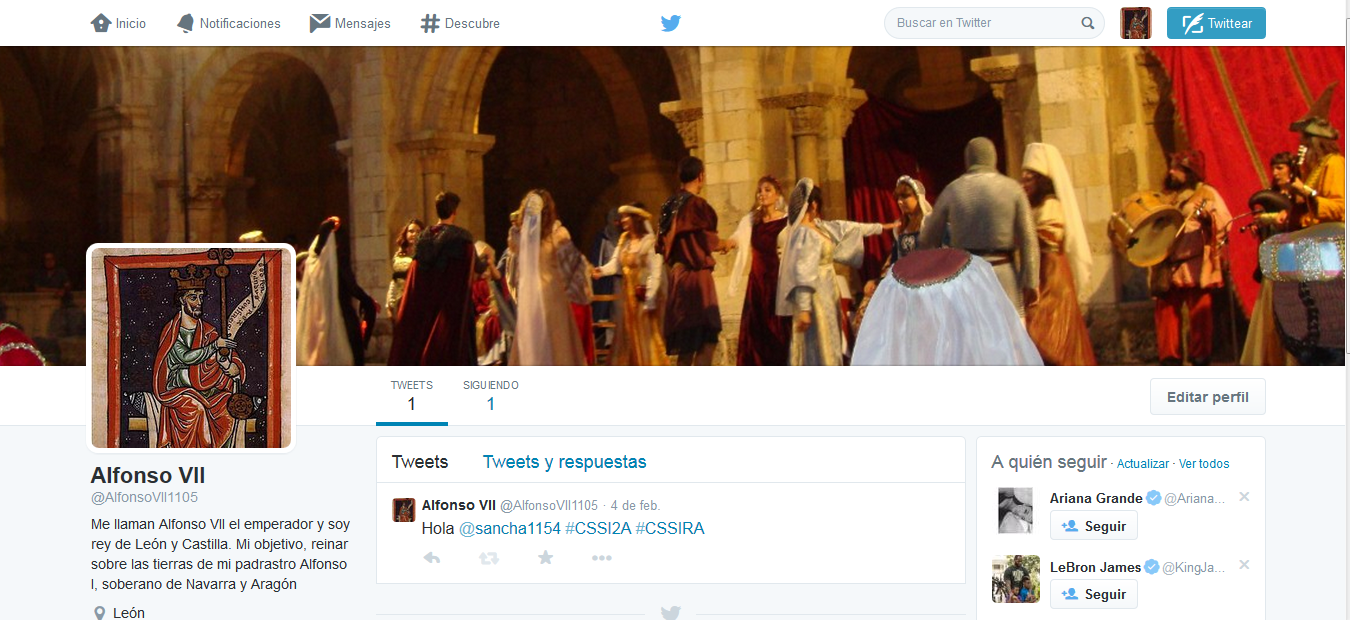Viewport: 1350px width, 620px height.
Task: Click the profile bio text
Action: pos(219,554)
